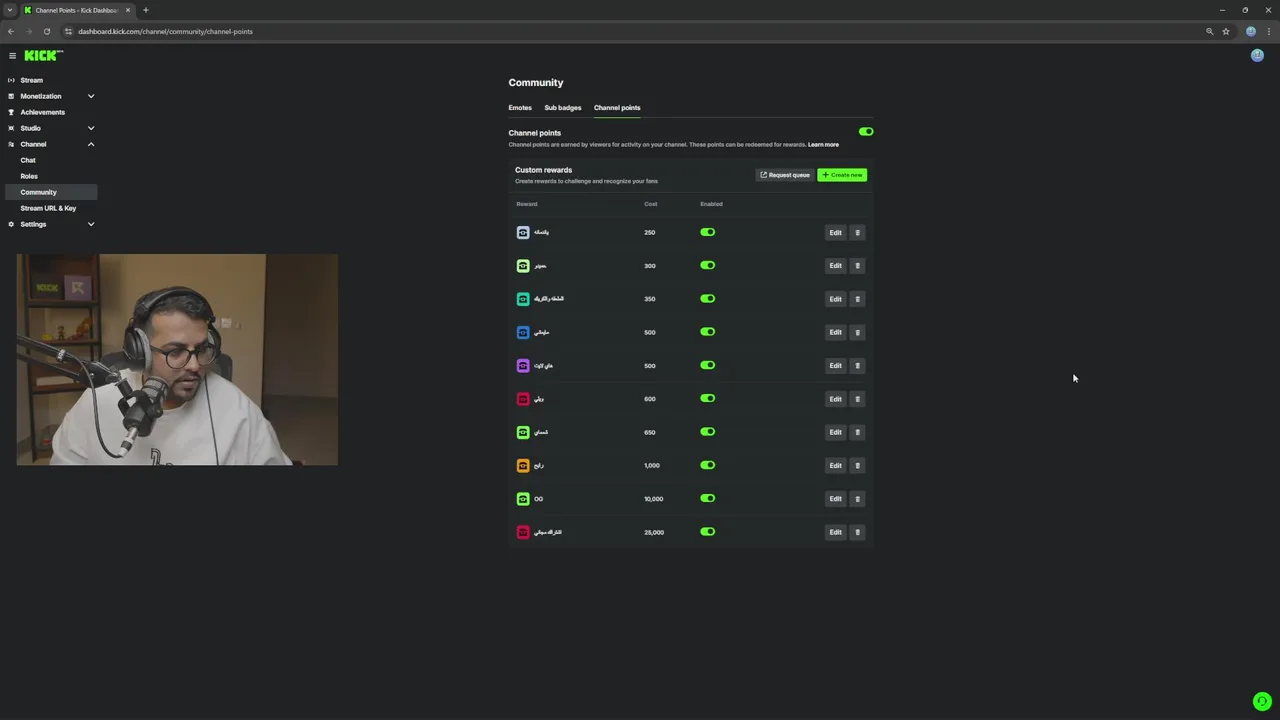The width and height of the screenshot is (1280, 720).
Task: Delete the reward costing 250
Action: pyautogui.click(x=857, y=232)
